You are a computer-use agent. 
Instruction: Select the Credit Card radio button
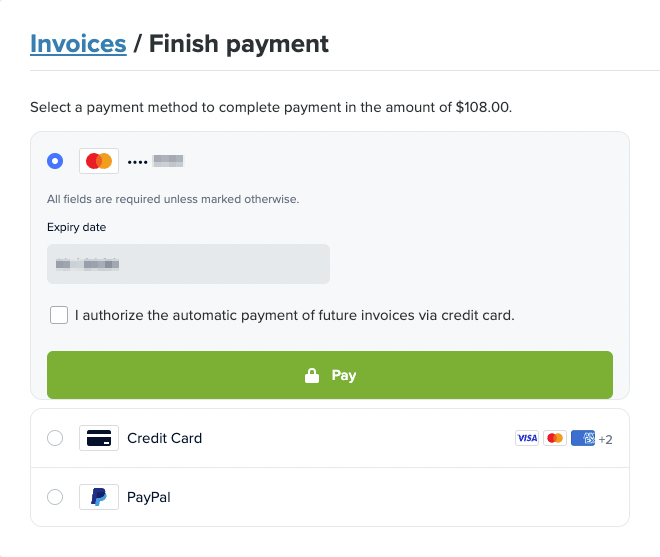(x=55, y=438)
